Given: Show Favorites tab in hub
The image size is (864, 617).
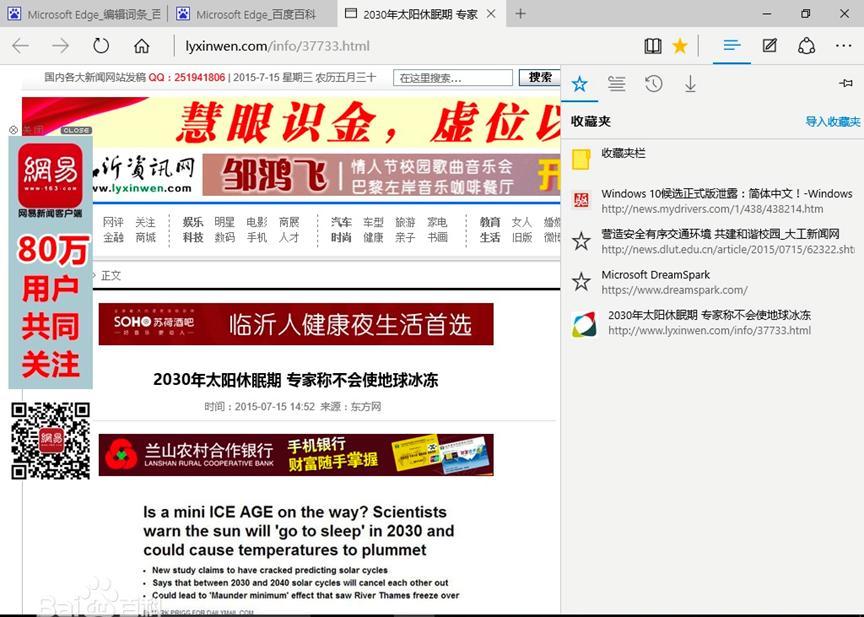Looking at the screenshot, I should (x=579, y=84).
